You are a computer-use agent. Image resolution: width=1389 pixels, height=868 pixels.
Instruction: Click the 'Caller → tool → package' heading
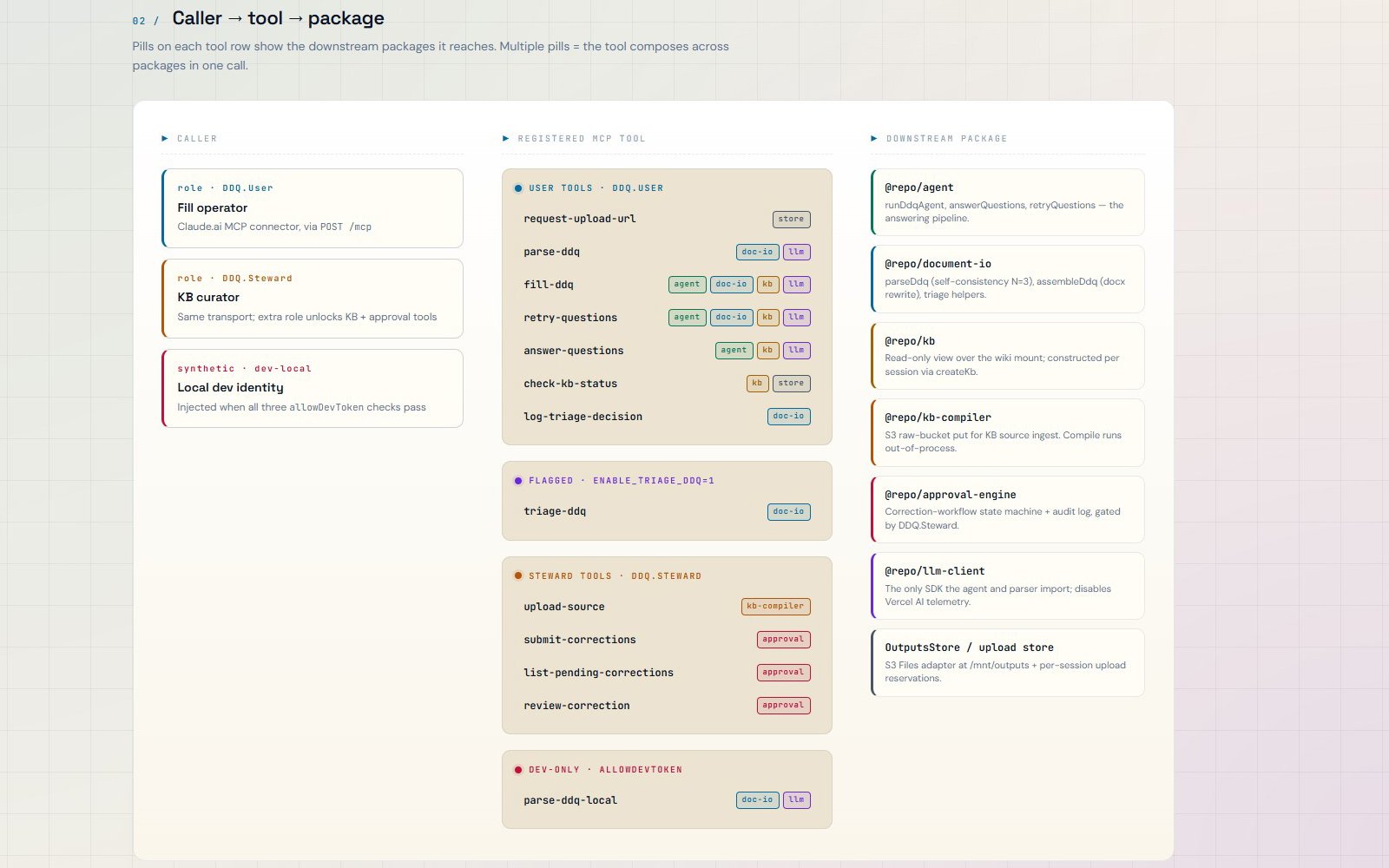[x=278, y=18]
